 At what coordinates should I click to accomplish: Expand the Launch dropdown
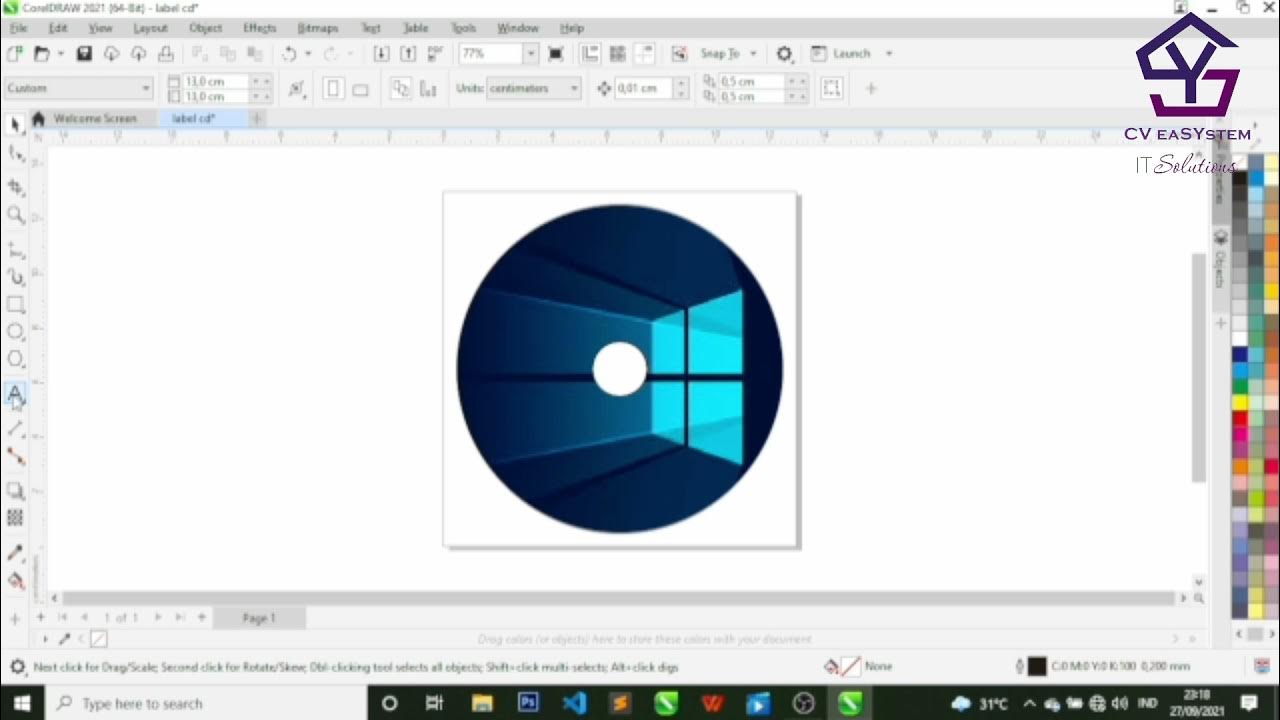point(888,53)
